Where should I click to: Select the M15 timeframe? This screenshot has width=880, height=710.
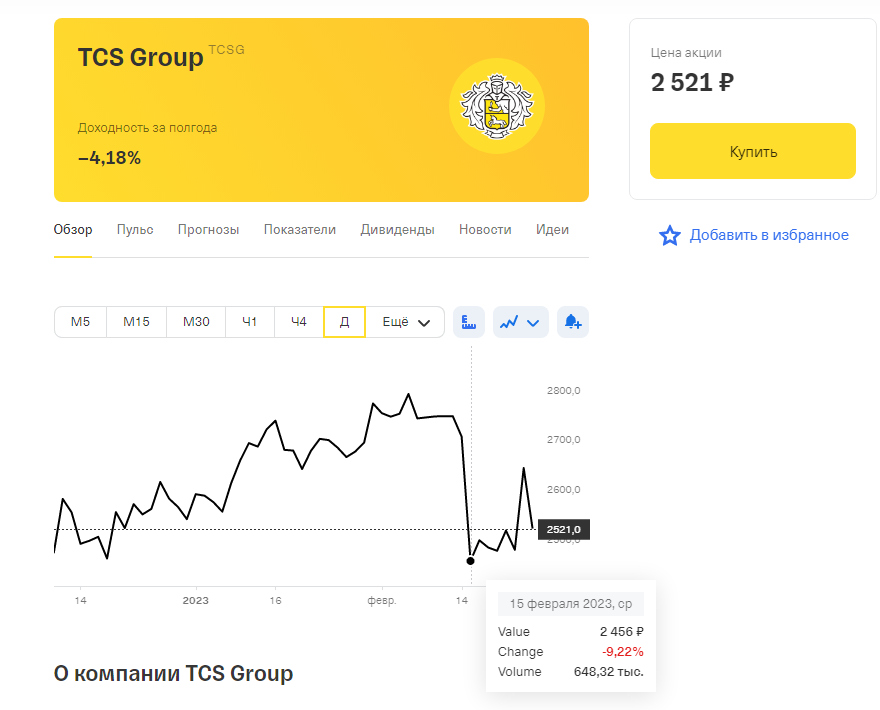136,322
